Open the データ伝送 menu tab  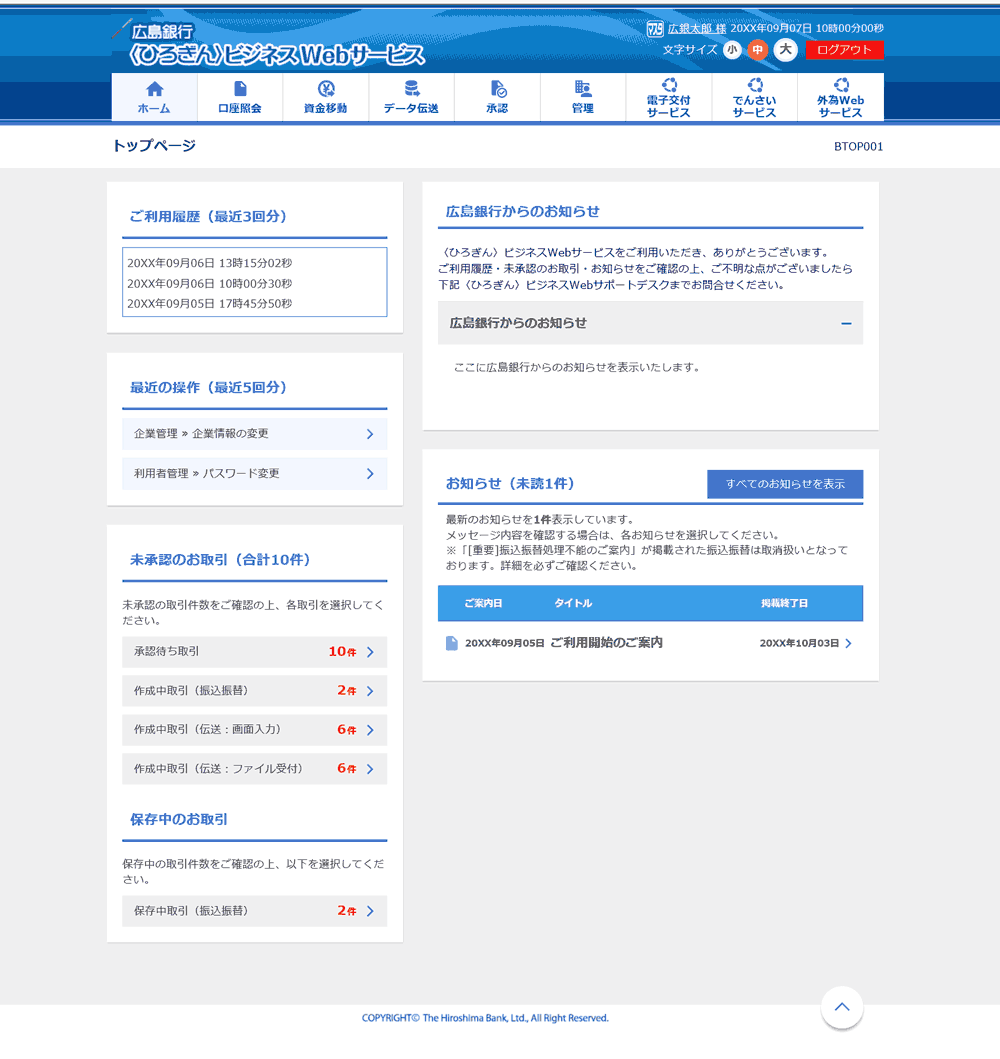pyautogui.click(x=412, y=97)
